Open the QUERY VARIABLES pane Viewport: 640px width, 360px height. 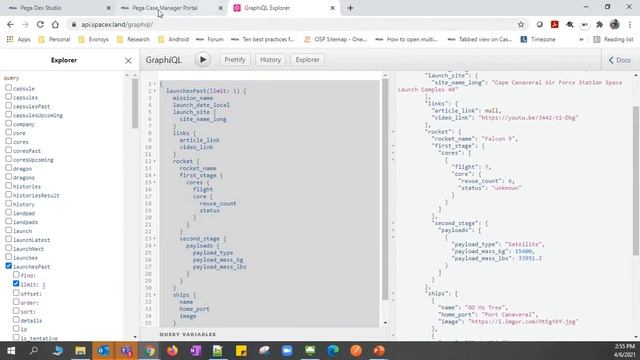[x=187, y=334]
